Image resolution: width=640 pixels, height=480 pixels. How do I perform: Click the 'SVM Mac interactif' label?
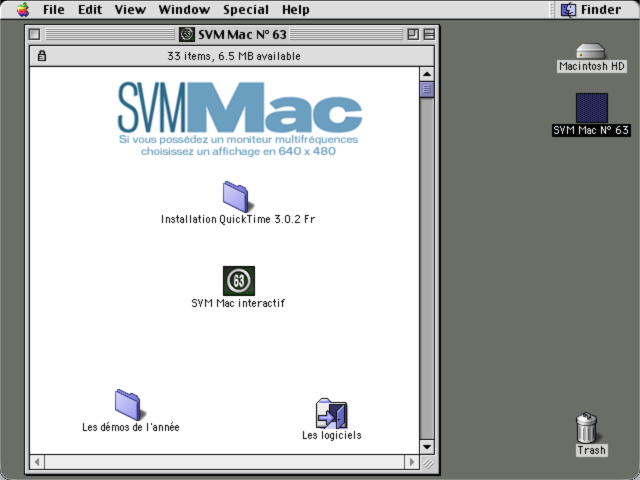238,303
